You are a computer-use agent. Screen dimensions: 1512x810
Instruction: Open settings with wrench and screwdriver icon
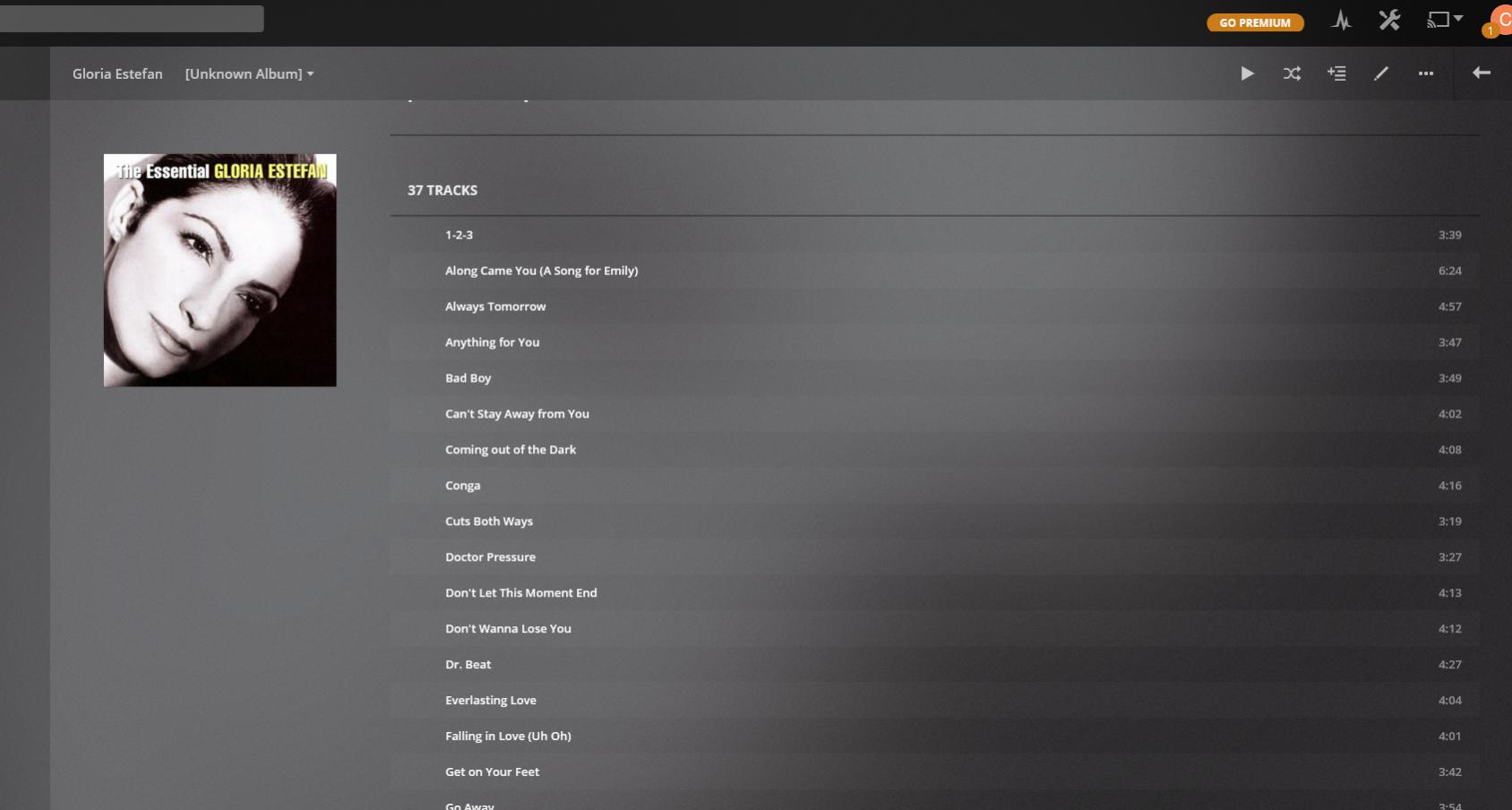(1389, 21)
